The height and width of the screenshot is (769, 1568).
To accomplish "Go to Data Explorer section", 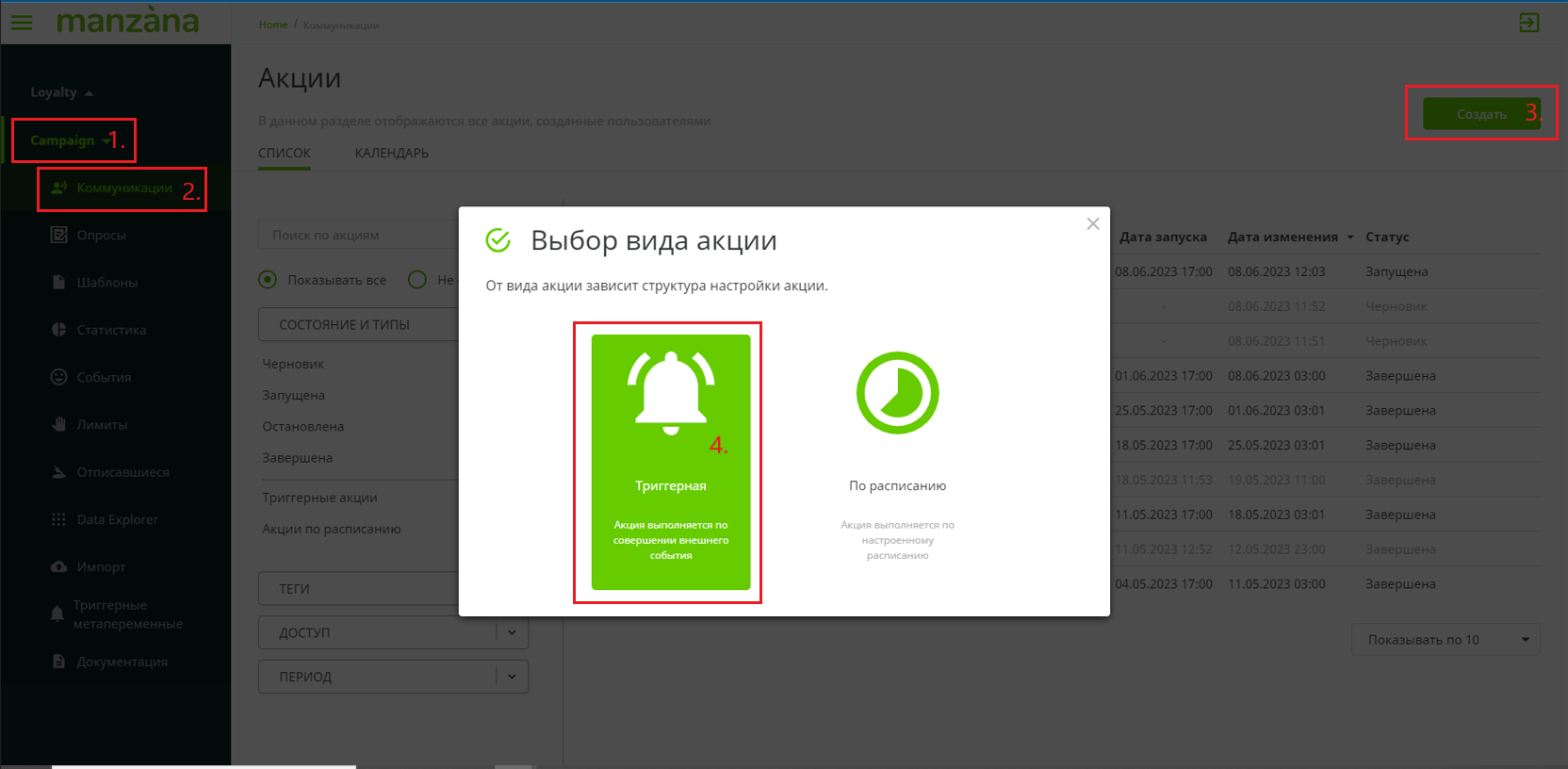I will tap(117, 519).
